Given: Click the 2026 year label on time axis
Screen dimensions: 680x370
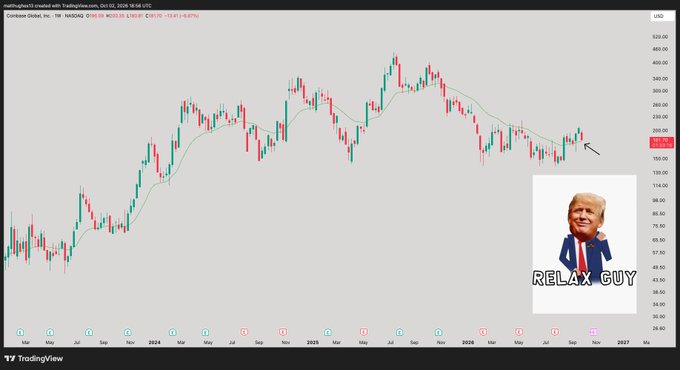Looking at the screenshot, I should click(x=468, y=343).
